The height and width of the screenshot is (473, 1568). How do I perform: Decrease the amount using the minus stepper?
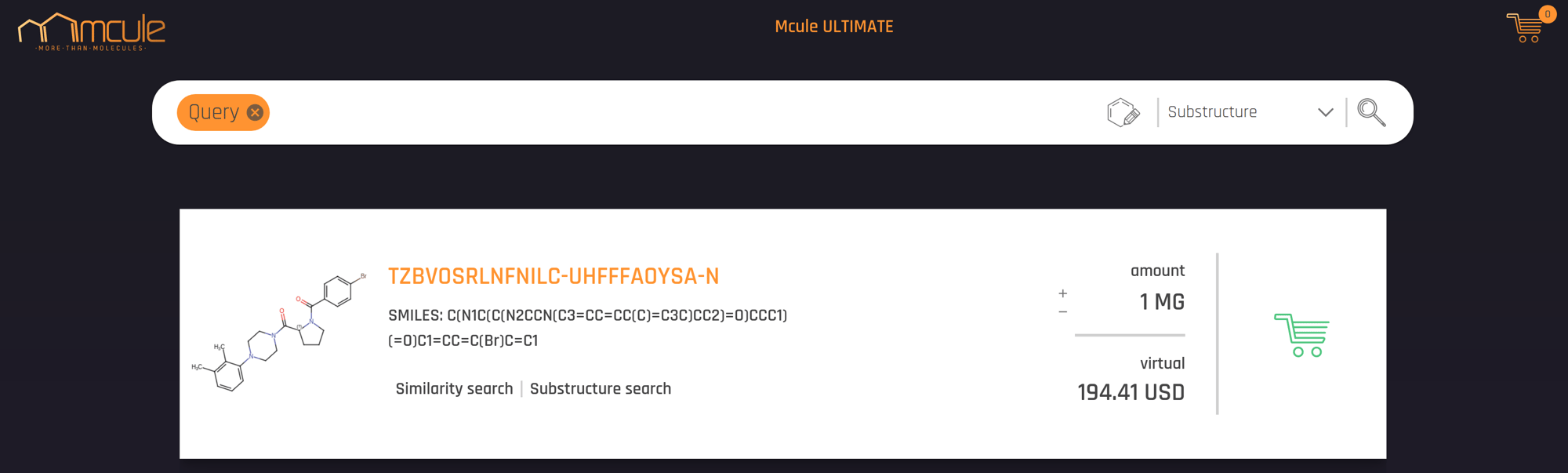pos(1062,311)
